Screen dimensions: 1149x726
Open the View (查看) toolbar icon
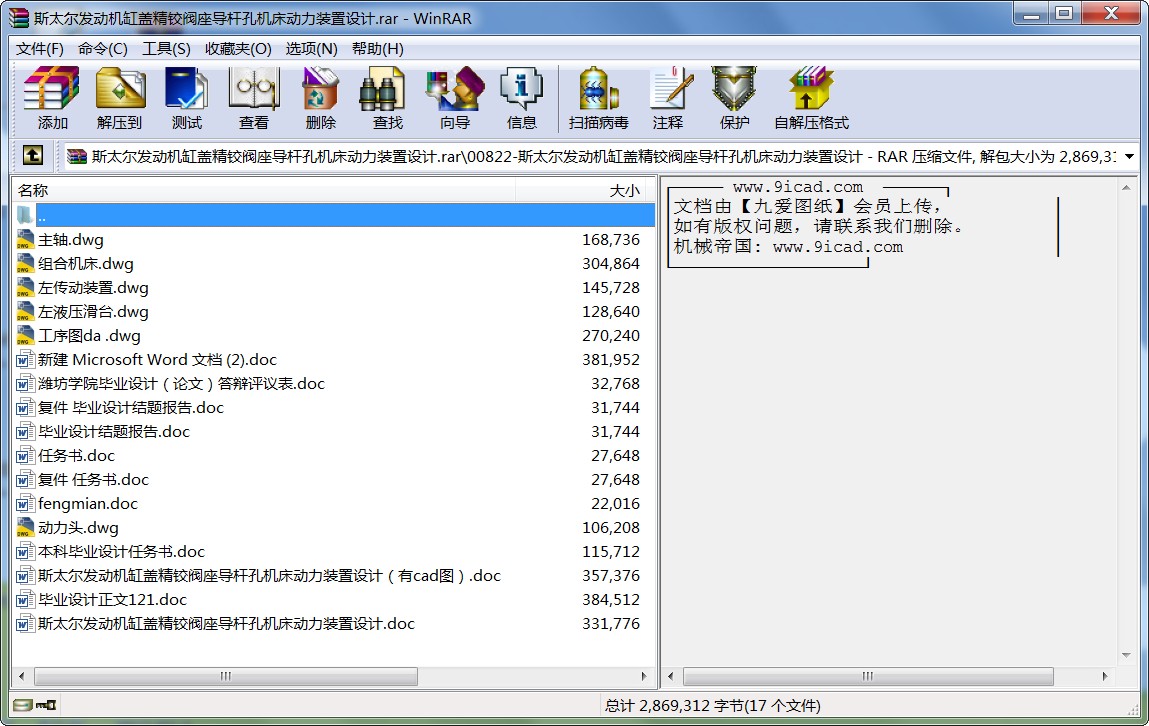[253, 98]
